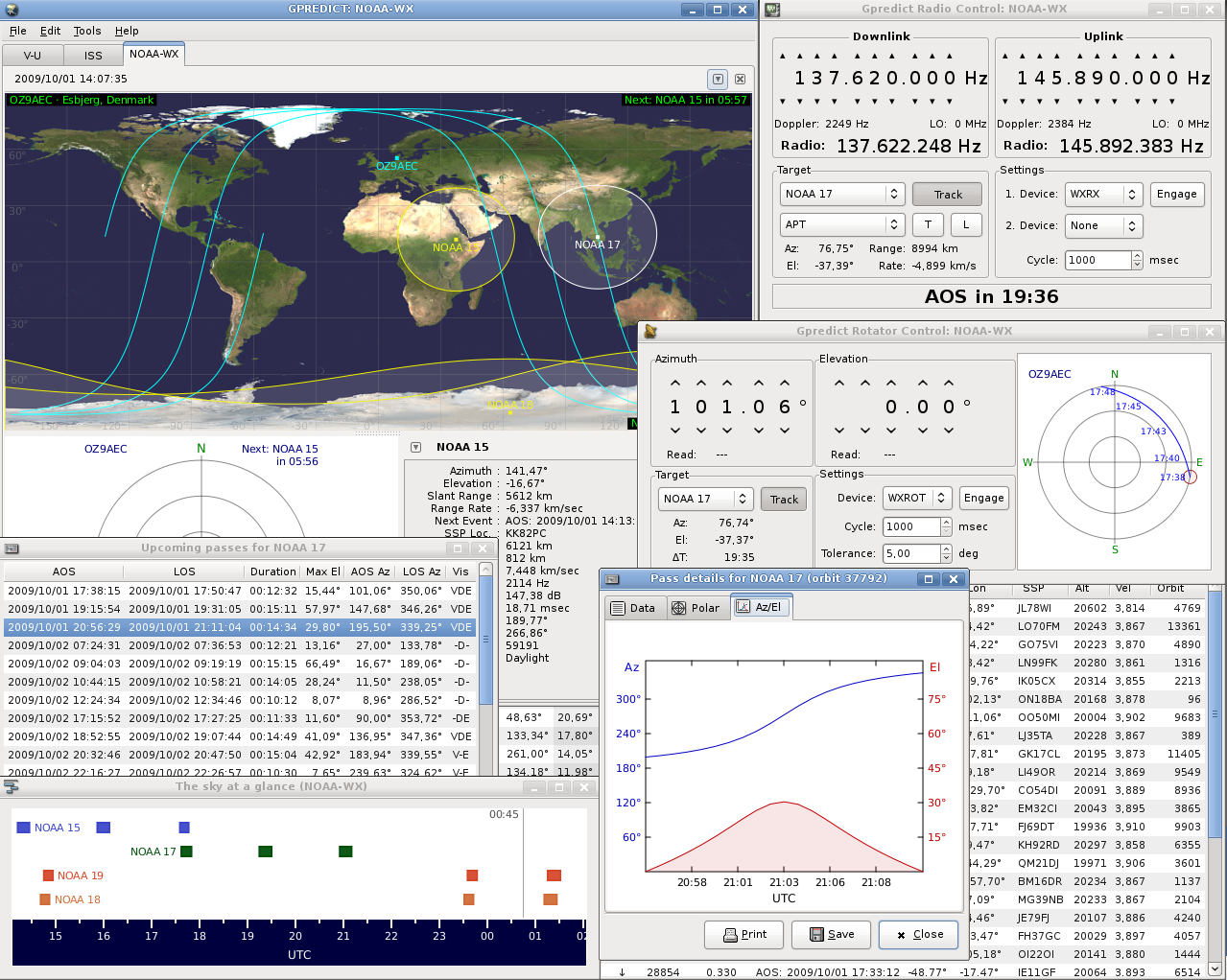Select the pass starting 2009/10/02 07:24:31

click(x=240, y=645)
